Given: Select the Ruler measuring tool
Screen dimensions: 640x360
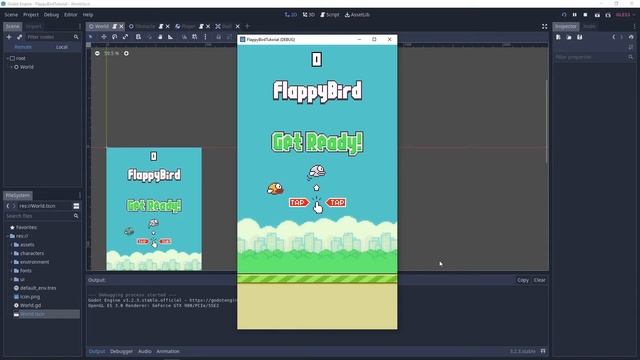Looking at the screenshot, I should click(171, 37).
